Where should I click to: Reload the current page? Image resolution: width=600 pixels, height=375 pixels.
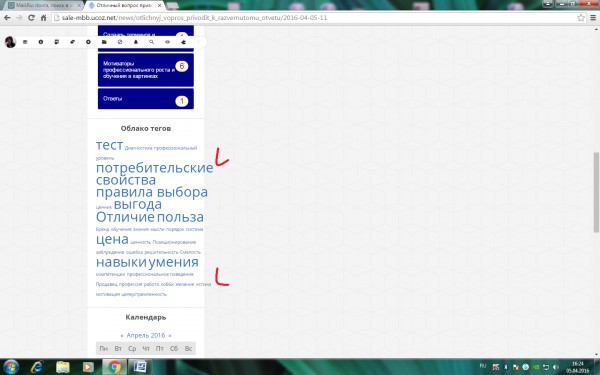pos(31,18)
